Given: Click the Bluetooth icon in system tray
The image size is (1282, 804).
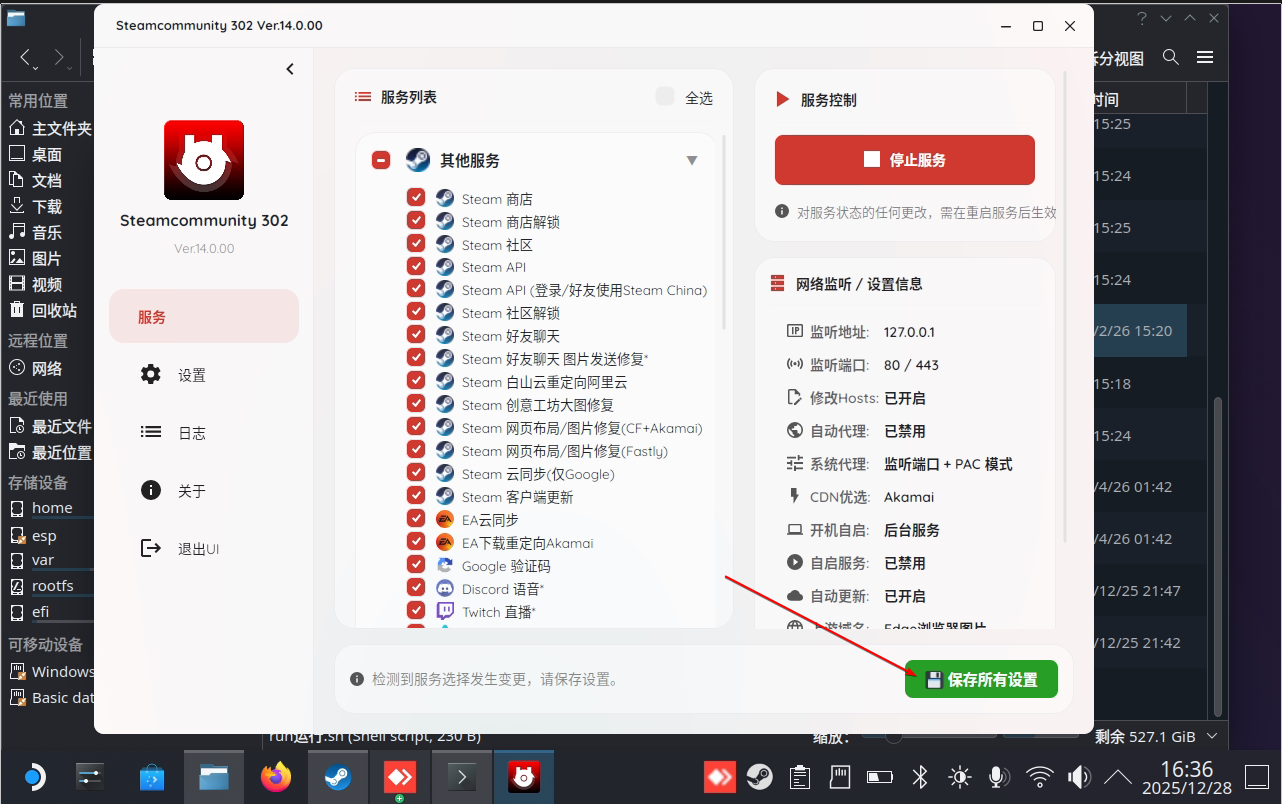Looking at the screenshot, I should click(920, 777).
